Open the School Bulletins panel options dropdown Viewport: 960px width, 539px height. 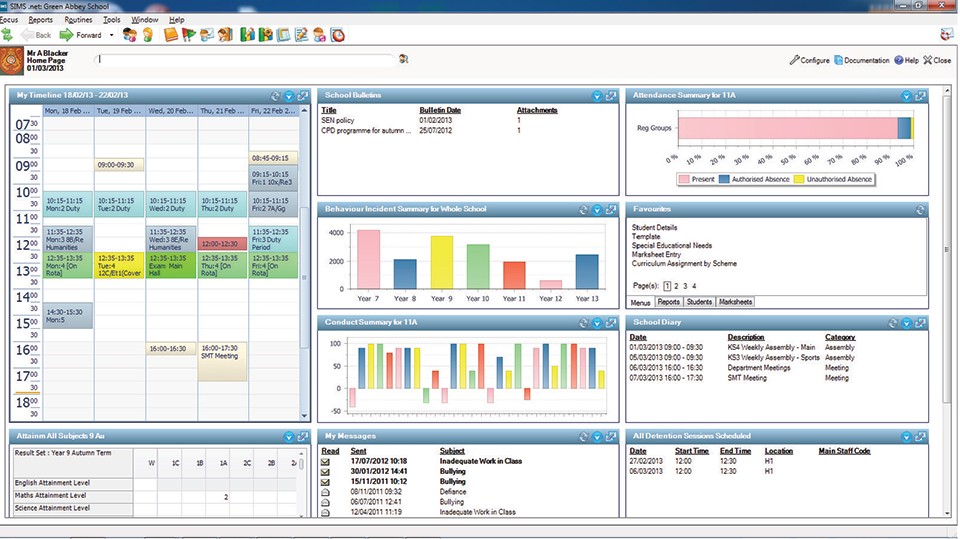(598, 96)
